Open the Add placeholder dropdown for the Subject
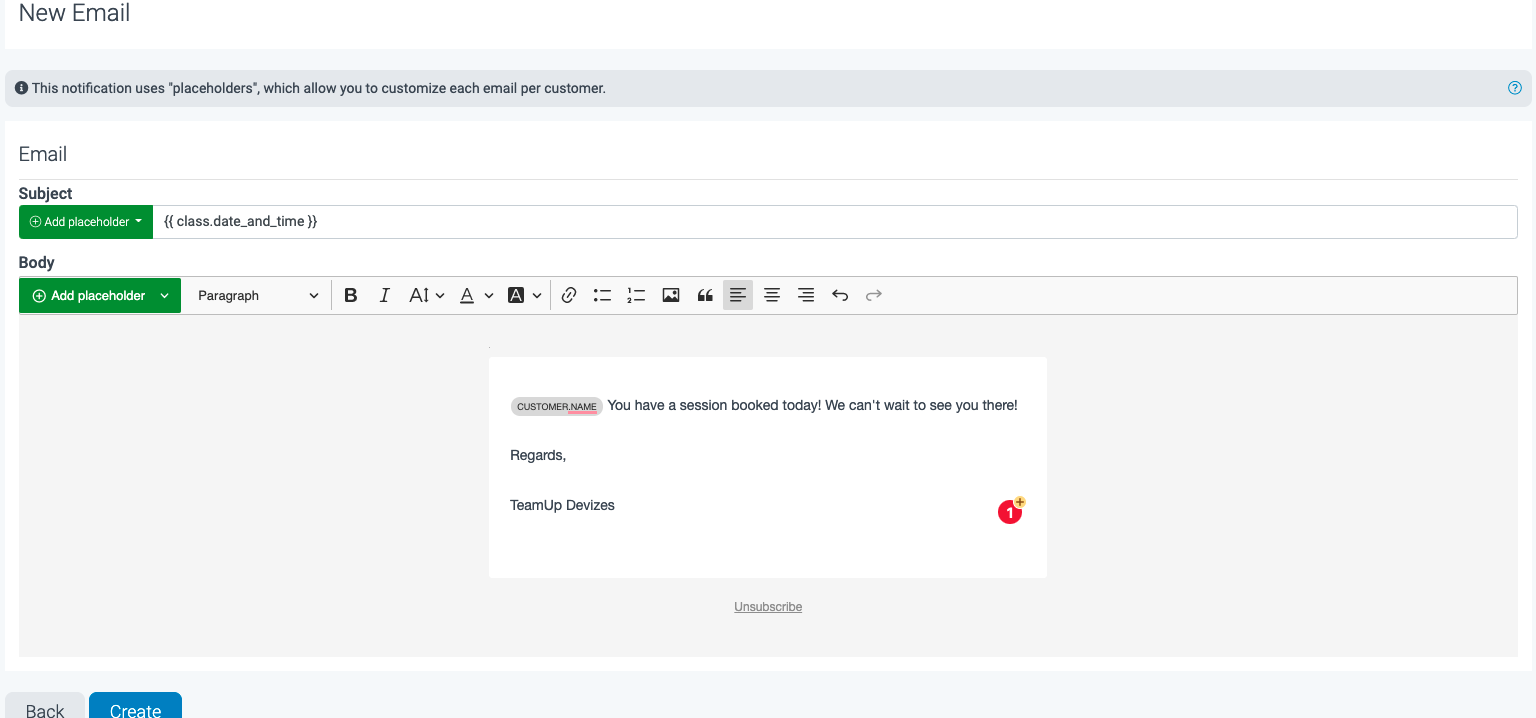Viewport: 1536px width, 718px height. tap(85, 221)
